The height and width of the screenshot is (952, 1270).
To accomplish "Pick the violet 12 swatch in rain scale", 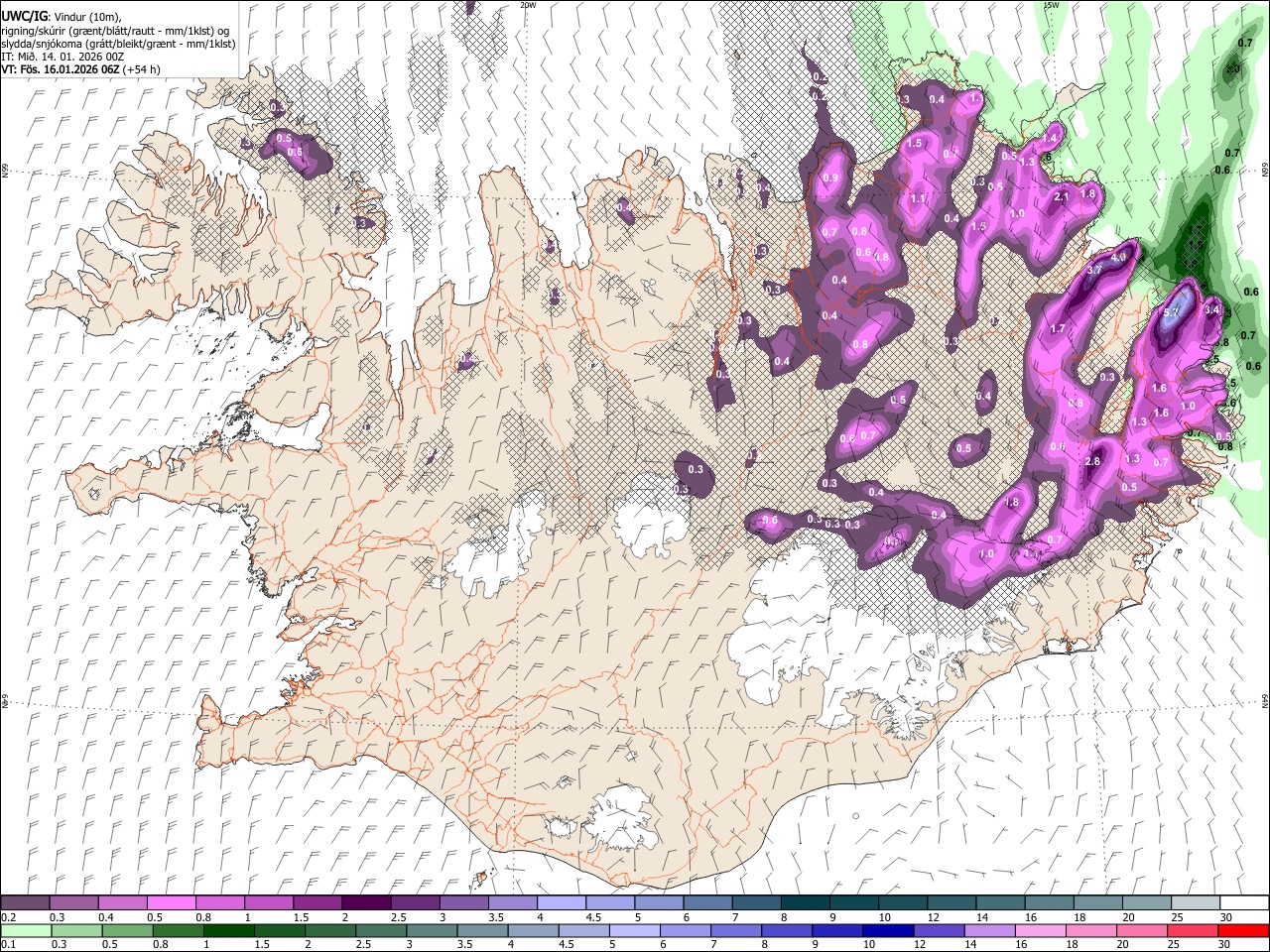I will coord(940,930).
